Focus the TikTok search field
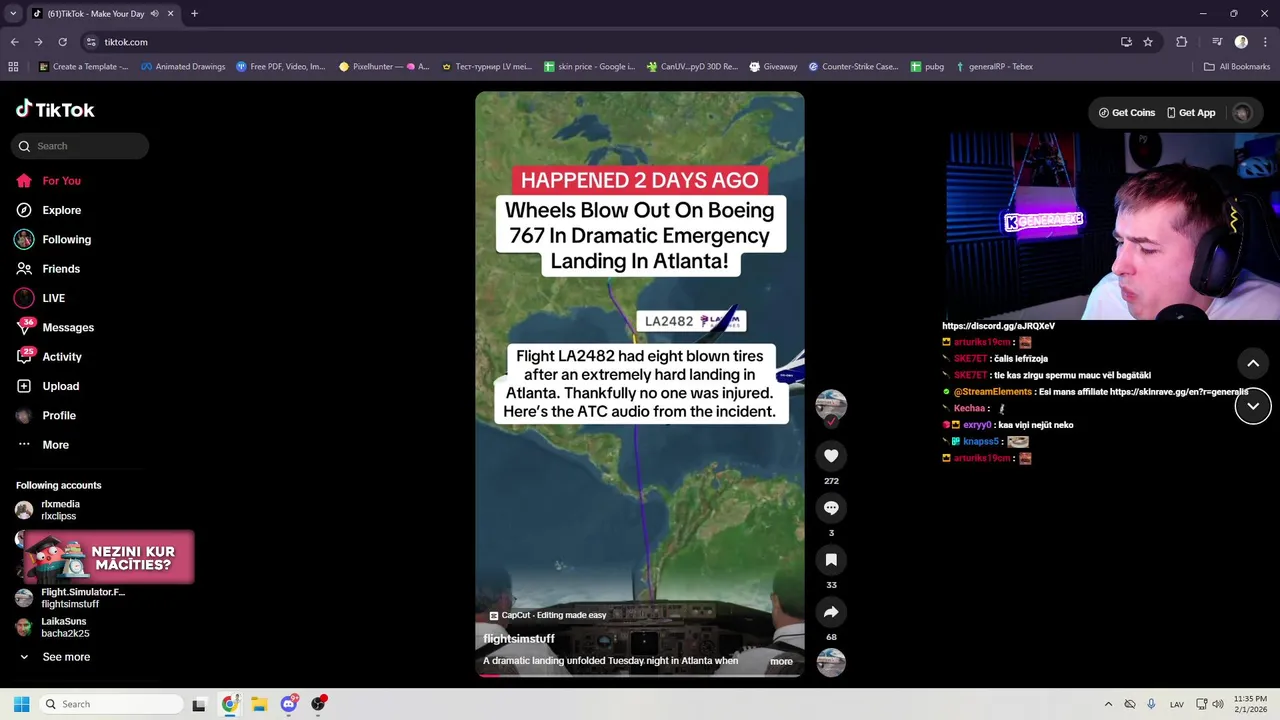Screen dimensions: 1280x720 pos(80,146)
